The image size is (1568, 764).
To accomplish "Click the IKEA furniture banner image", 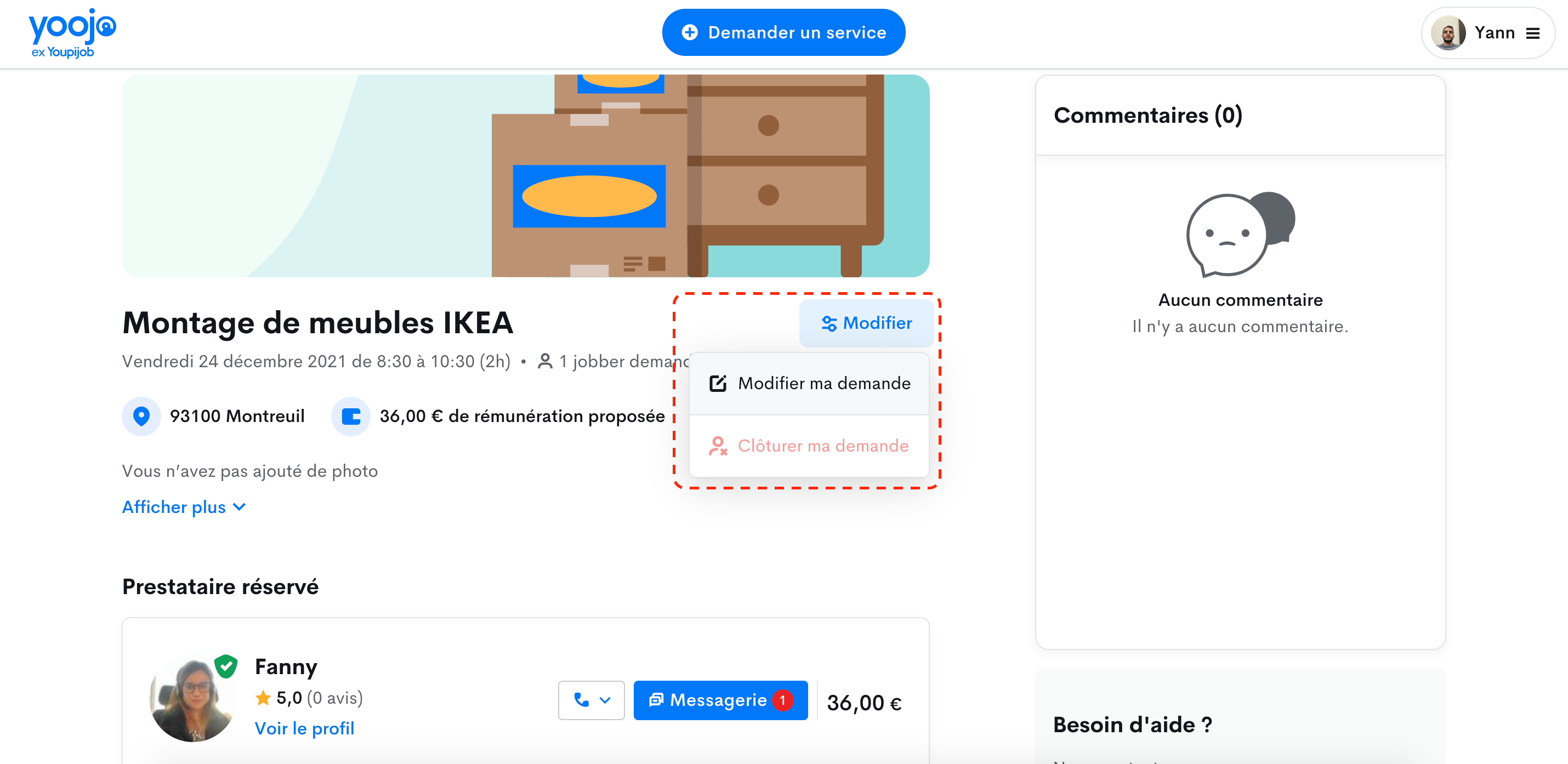I will [x=525, y=175].
